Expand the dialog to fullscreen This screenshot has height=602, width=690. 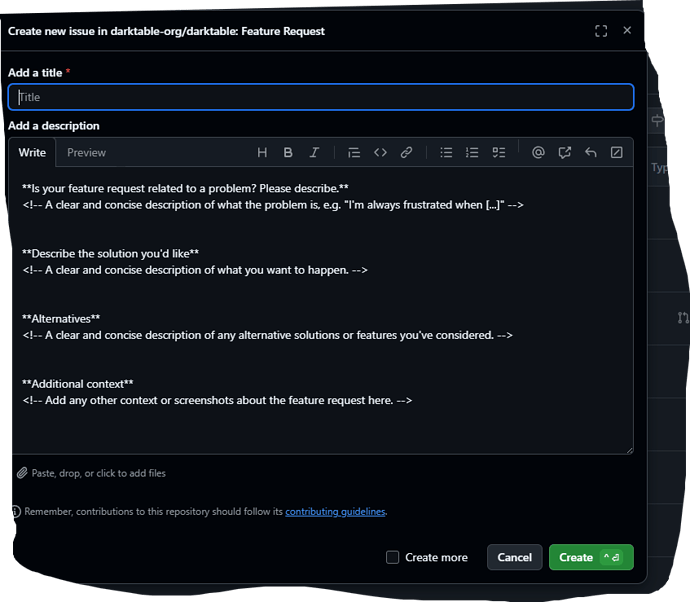coord(601,31)
